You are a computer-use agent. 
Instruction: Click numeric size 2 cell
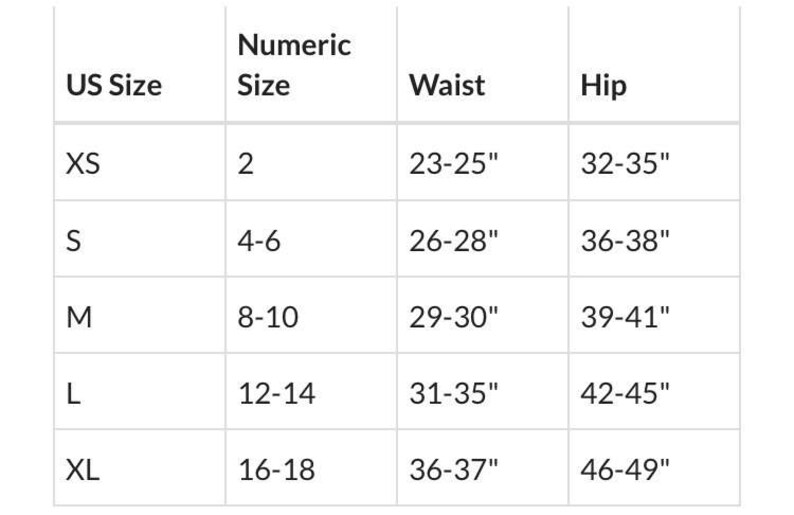(x=246, y=164)
